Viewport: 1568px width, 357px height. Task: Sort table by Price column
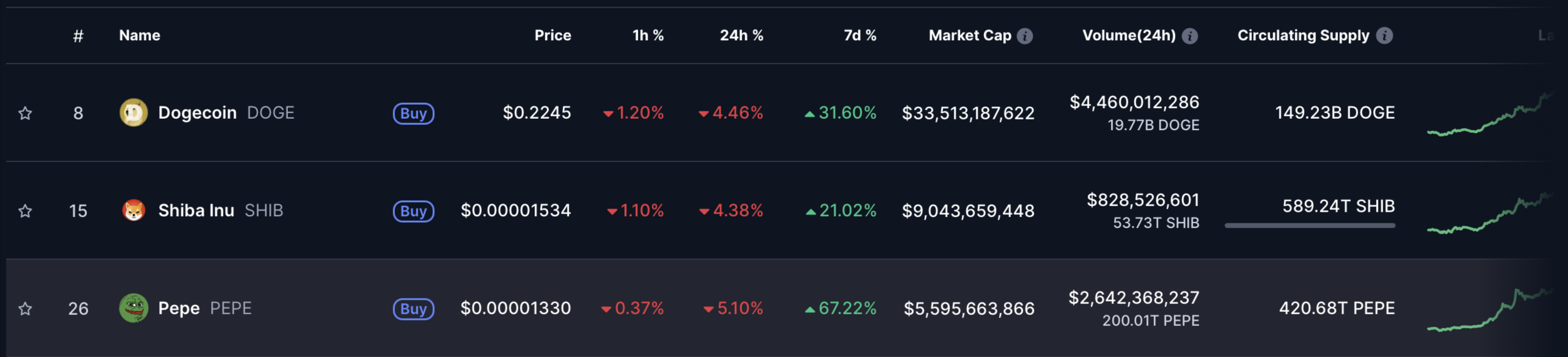pyautogui.click(x=553, y=36)
